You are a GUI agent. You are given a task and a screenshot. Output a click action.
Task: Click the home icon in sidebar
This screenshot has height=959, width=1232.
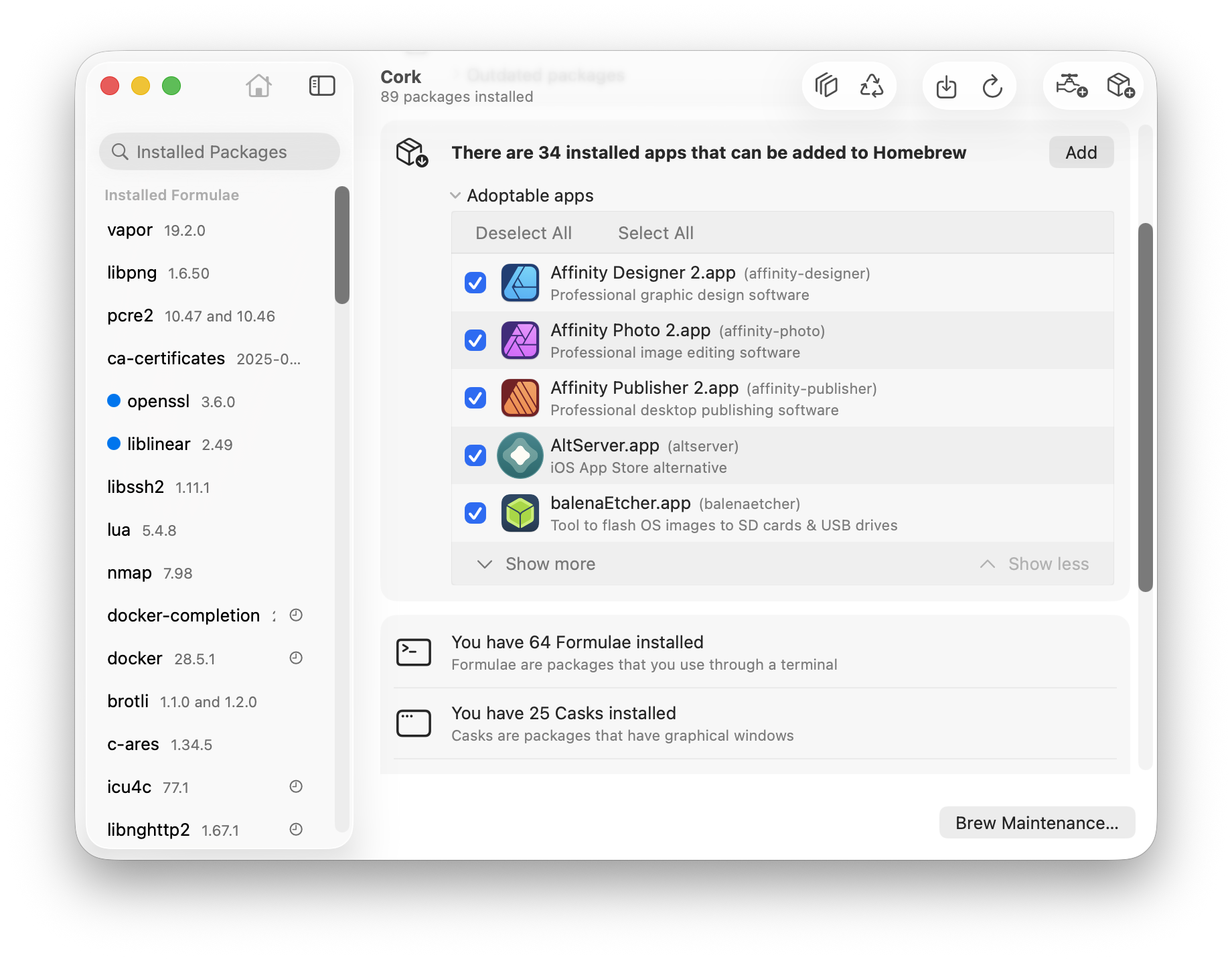click(258, 86)
